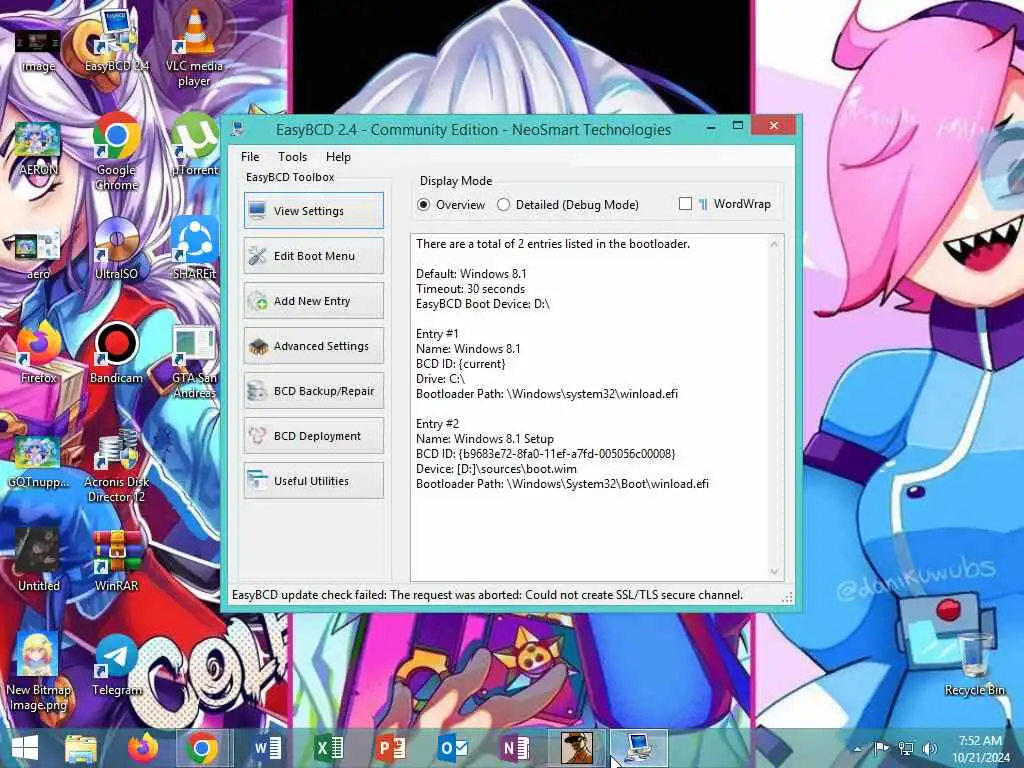Select Detailed (Debug Mode) option
Viewport: 1024px width, 768px height.
coord(568,204)
